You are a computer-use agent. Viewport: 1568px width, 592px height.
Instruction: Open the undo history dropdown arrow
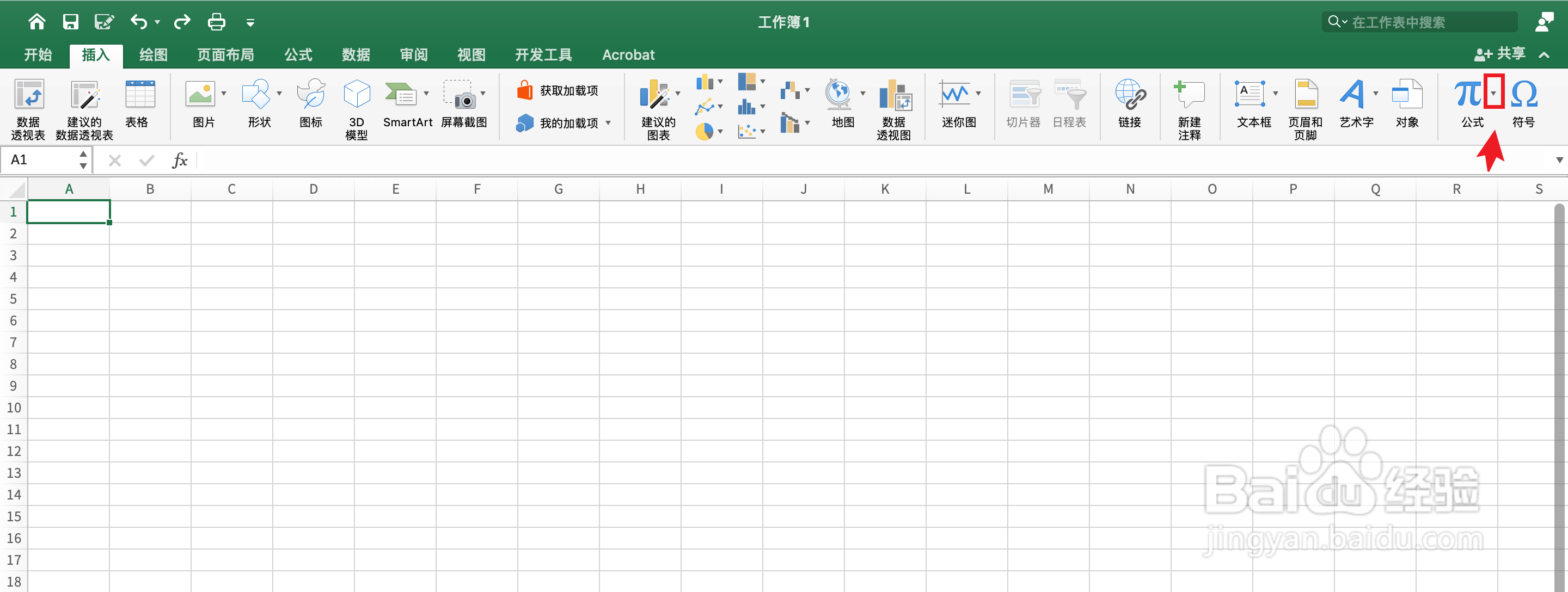158,22
